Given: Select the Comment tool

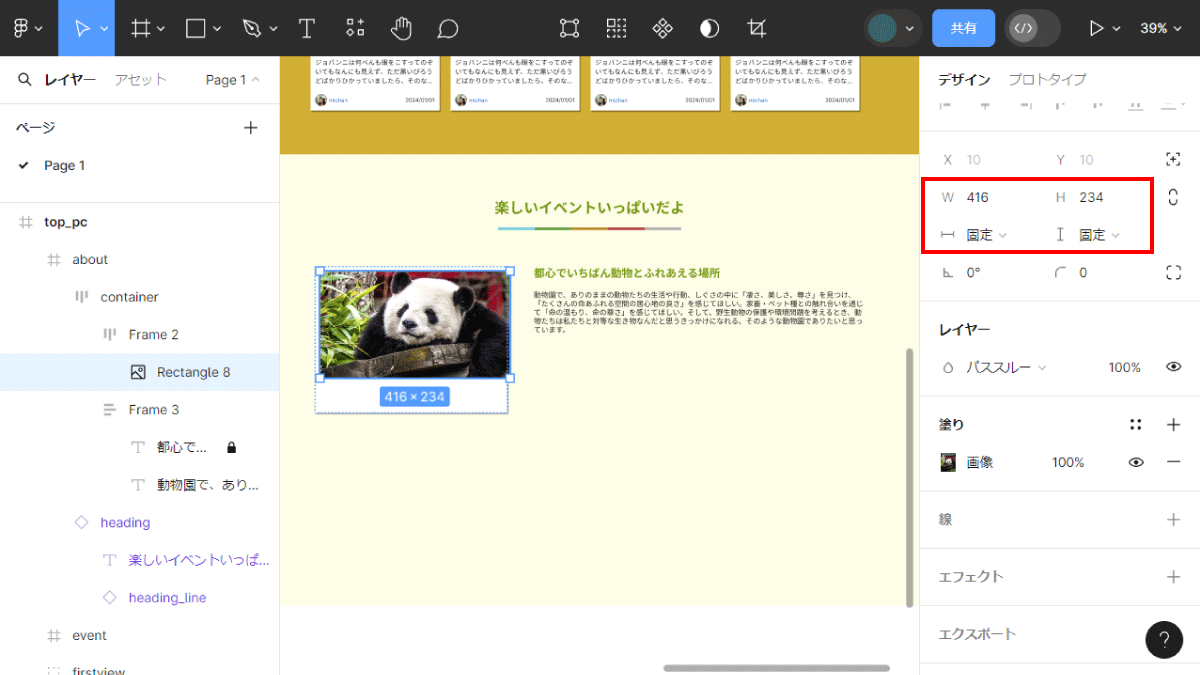Looking at the screenshot, I should 448,28.
